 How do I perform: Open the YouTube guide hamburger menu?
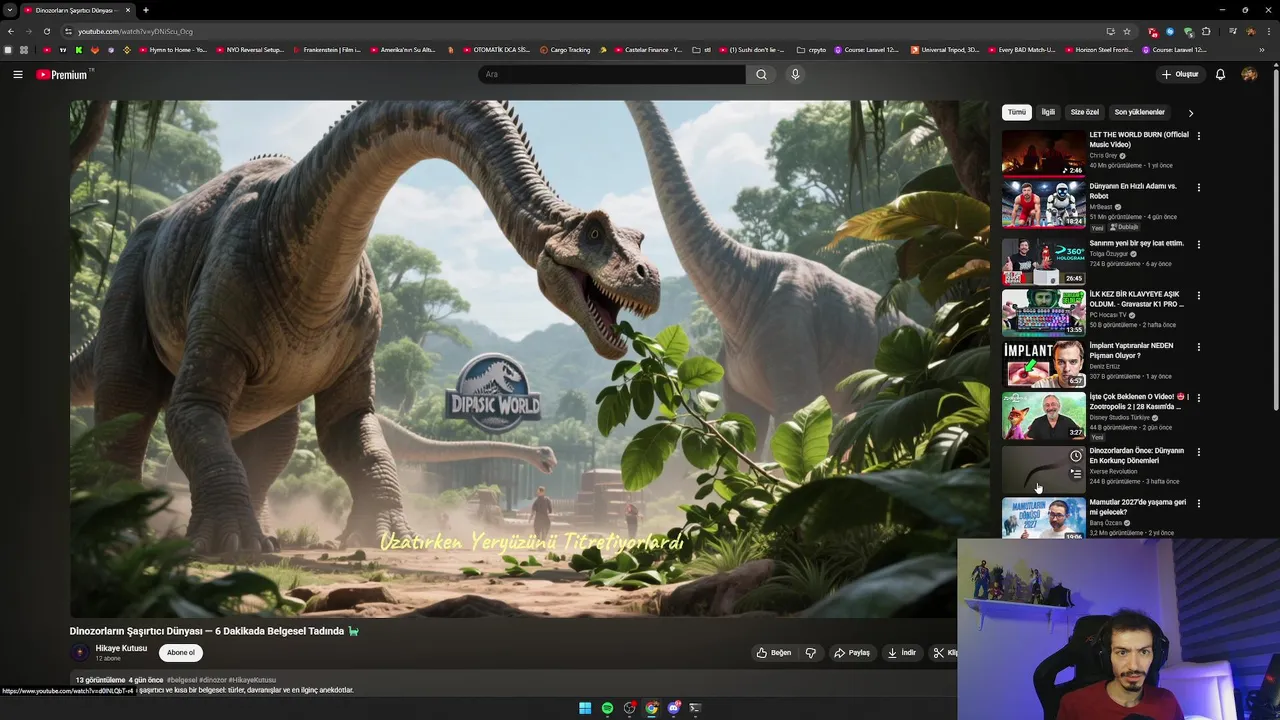click(x=18, y=74)
